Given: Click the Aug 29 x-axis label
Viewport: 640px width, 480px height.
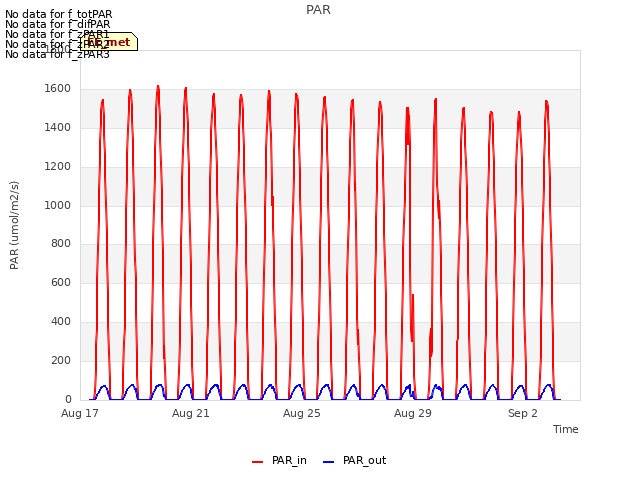Looking at the screenshot, I should (413, 413).
